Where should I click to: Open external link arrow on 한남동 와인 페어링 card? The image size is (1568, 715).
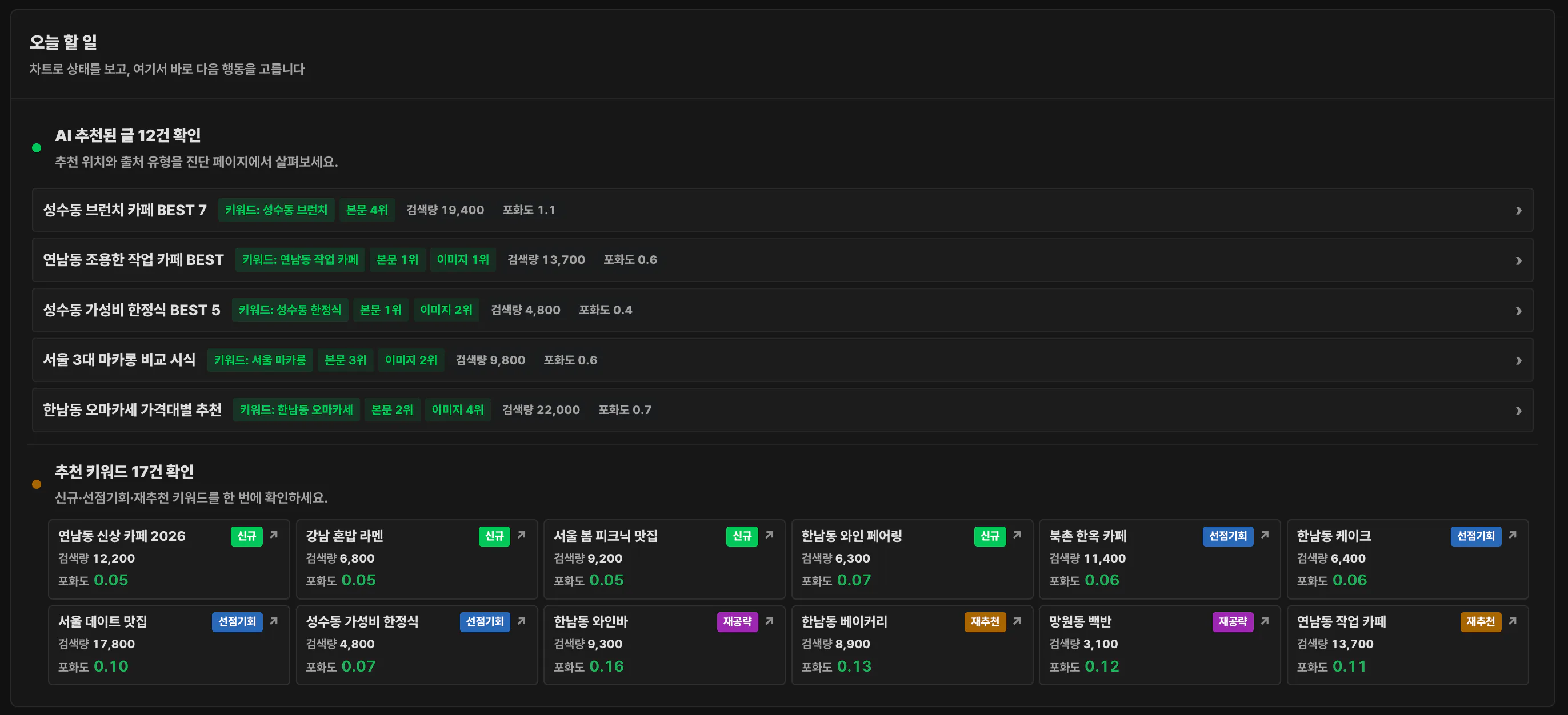click(1017, 535)
